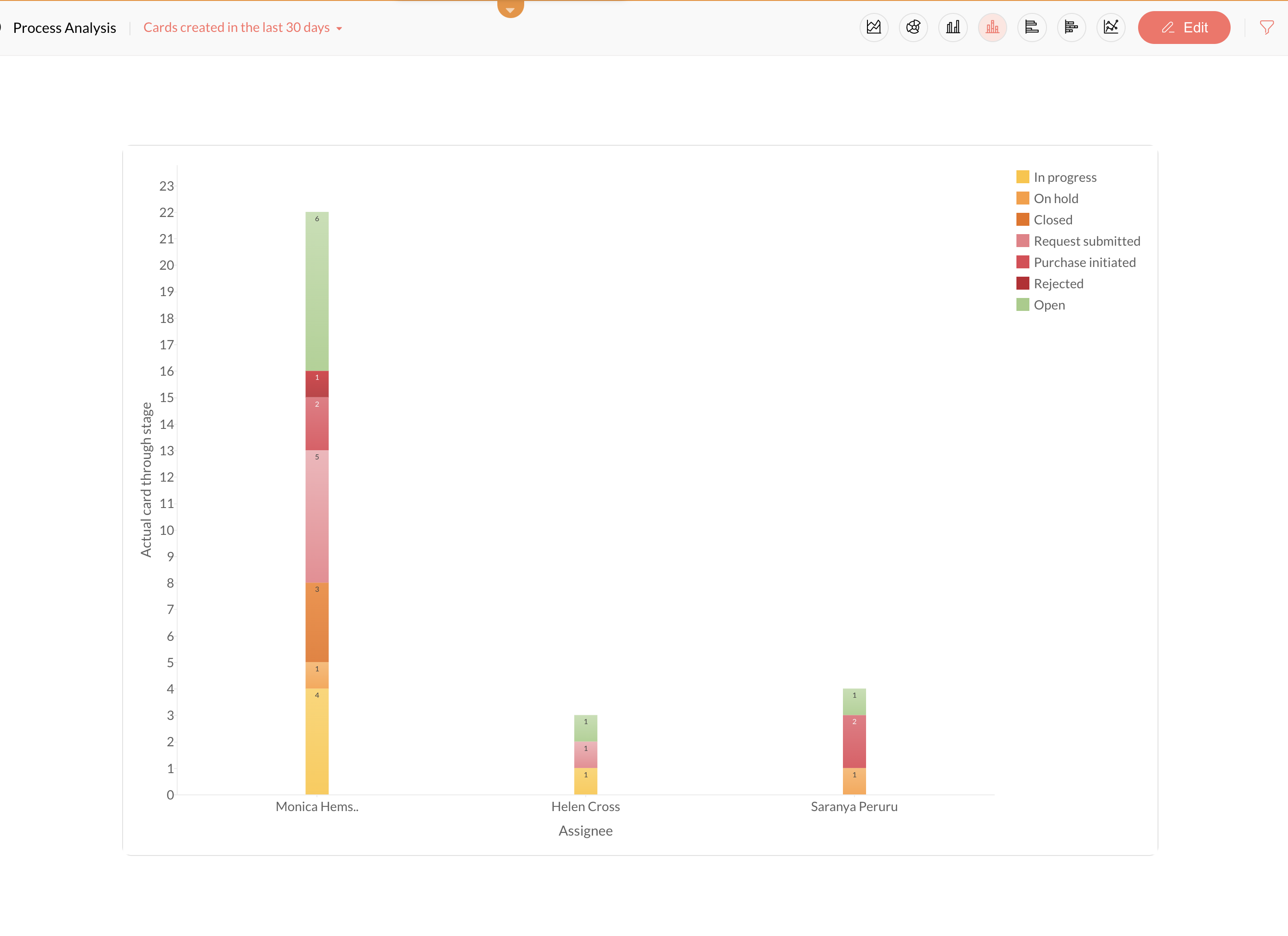The width and height of the screenshot is (1288, 936).
Task: Switch to the line chart view
Action: point(1111,27)
